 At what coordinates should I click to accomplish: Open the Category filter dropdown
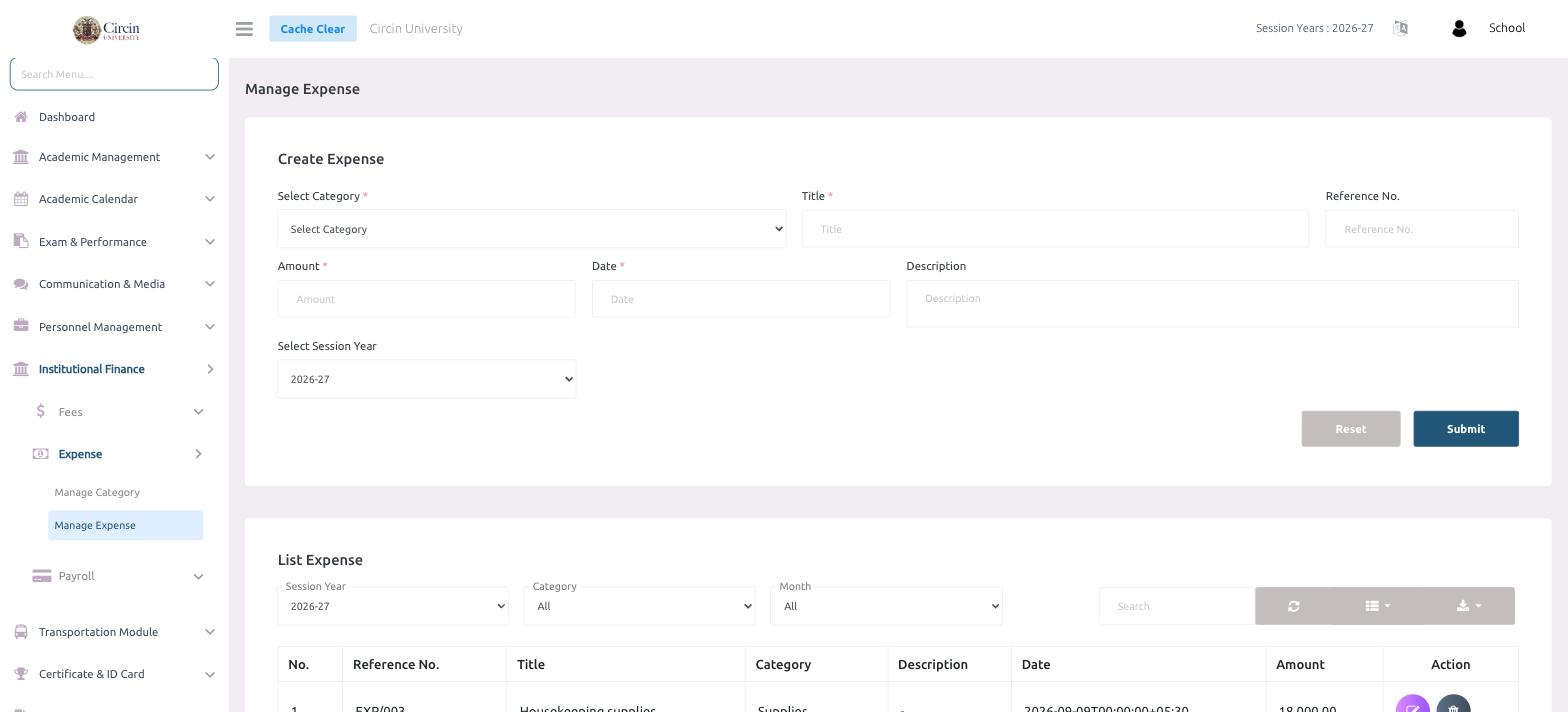pyautogui.click(x=639, y=606)
